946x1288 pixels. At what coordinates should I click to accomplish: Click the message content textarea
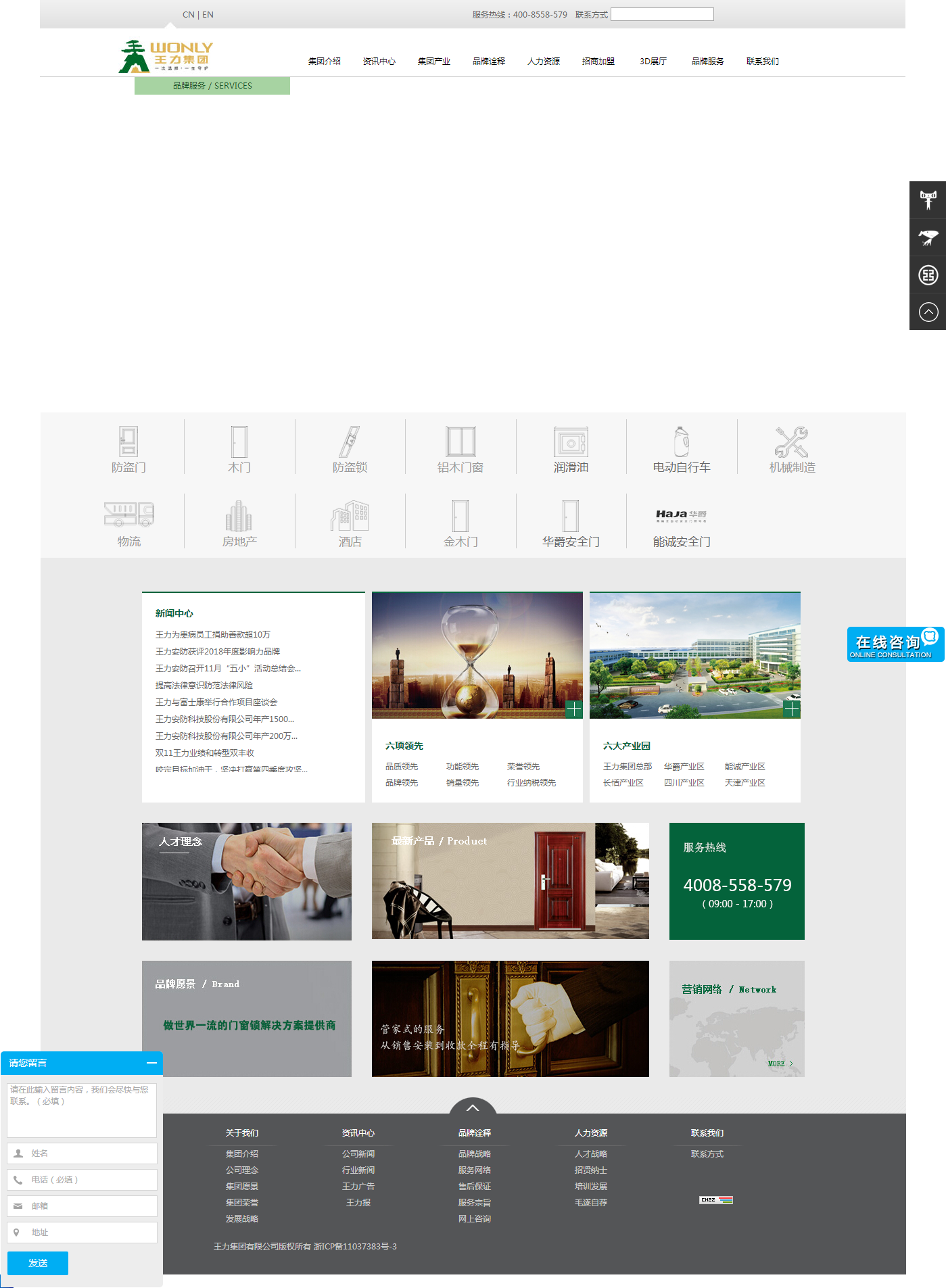point(82,1110)
